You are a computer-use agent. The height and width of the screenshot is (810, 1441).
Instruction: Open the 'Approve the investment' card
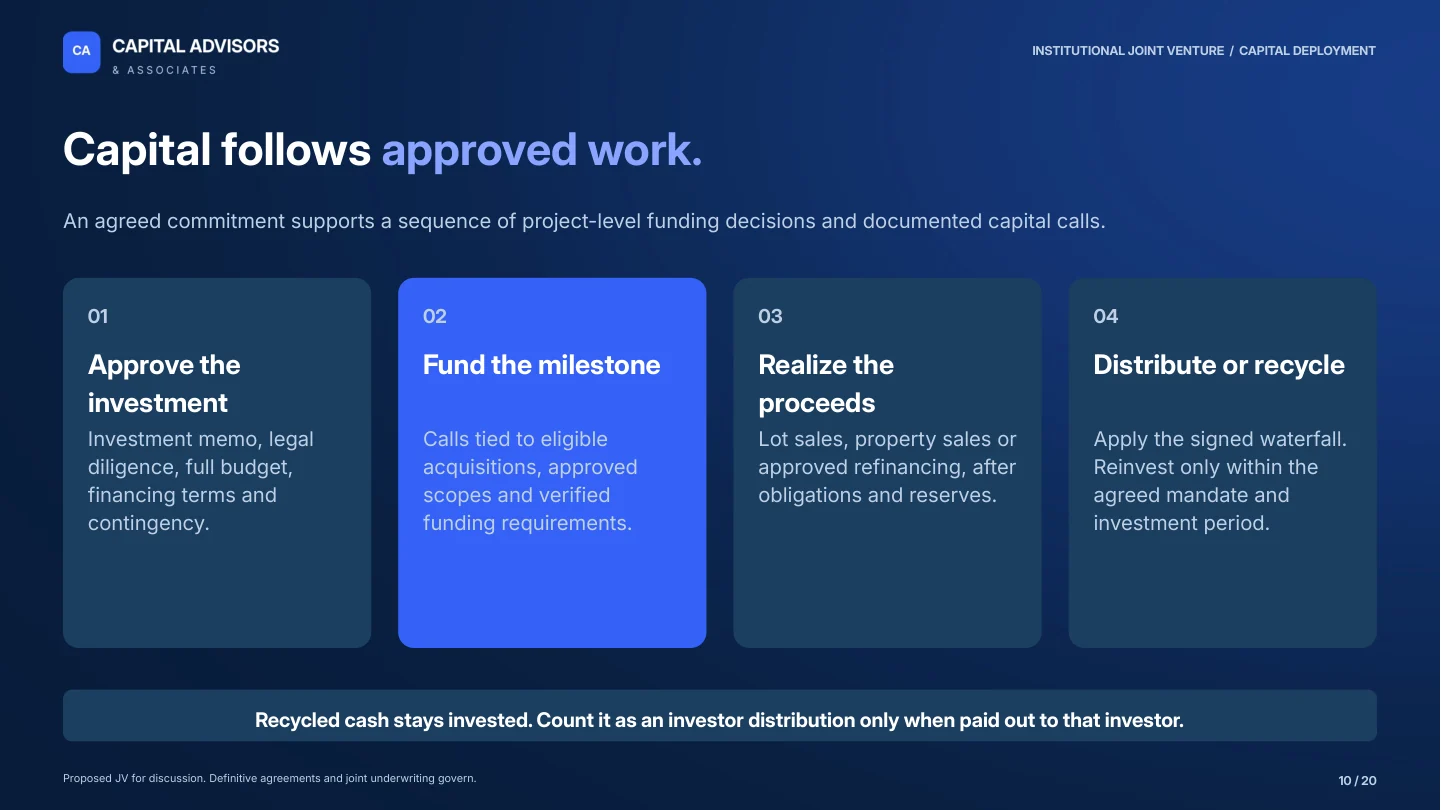(x=217, y=463)
